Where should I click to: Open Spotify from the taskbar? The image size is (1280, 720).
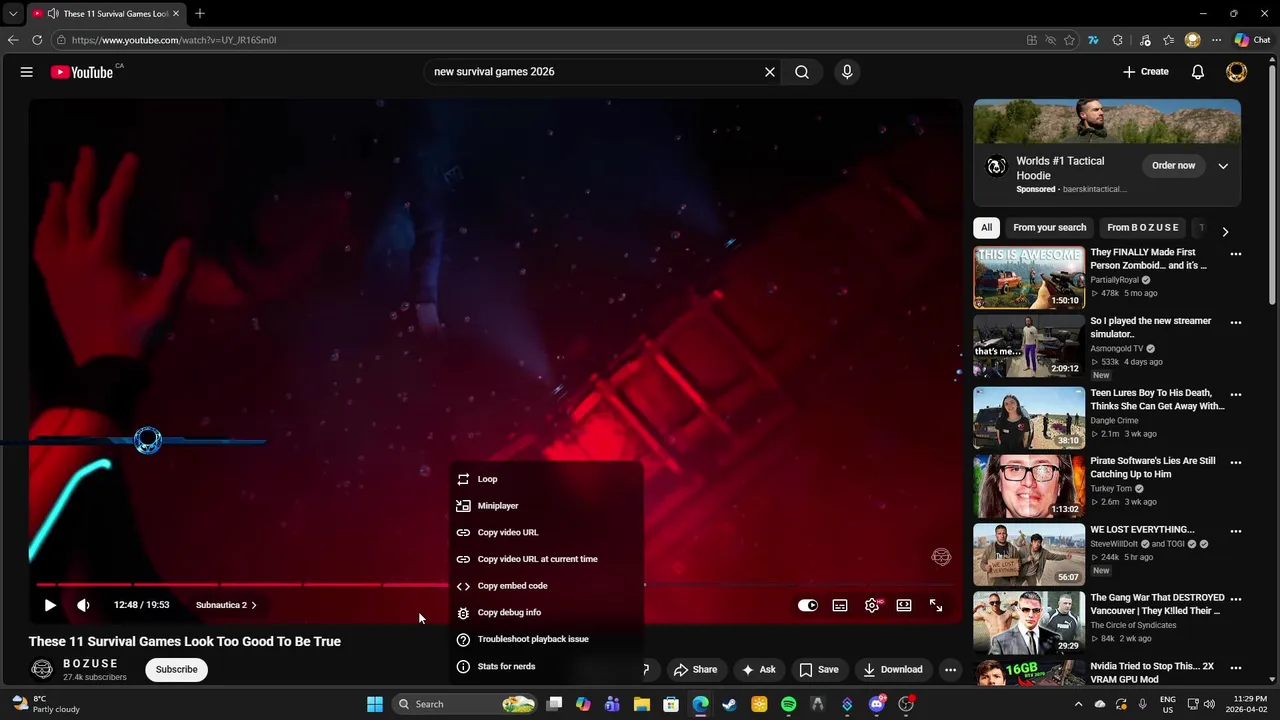coord(788,704)
